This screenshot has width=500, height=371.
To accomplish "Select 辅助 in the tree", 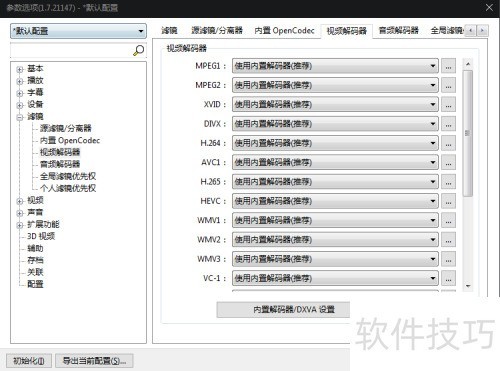I will pos(35,248).
